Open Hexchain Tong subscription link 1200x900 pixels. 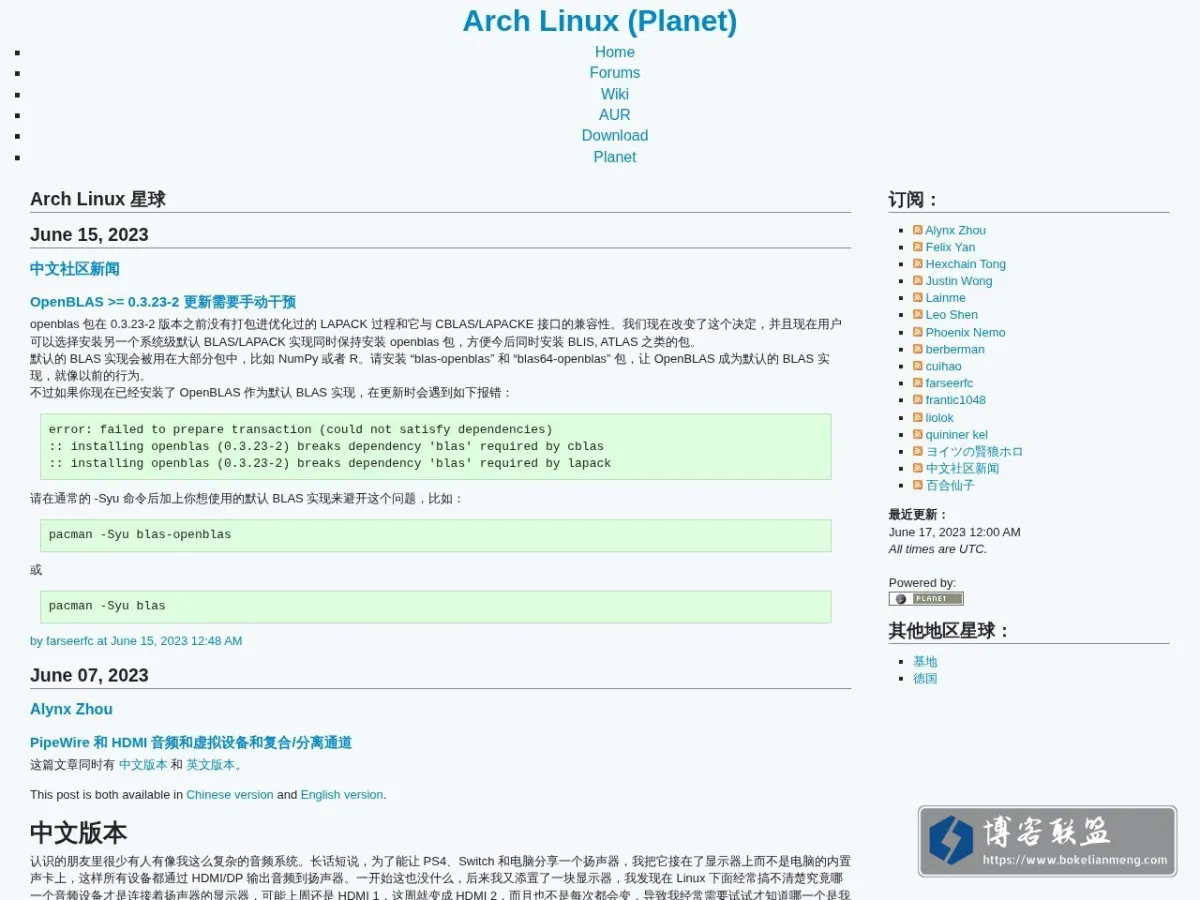(x=965, y=264)
